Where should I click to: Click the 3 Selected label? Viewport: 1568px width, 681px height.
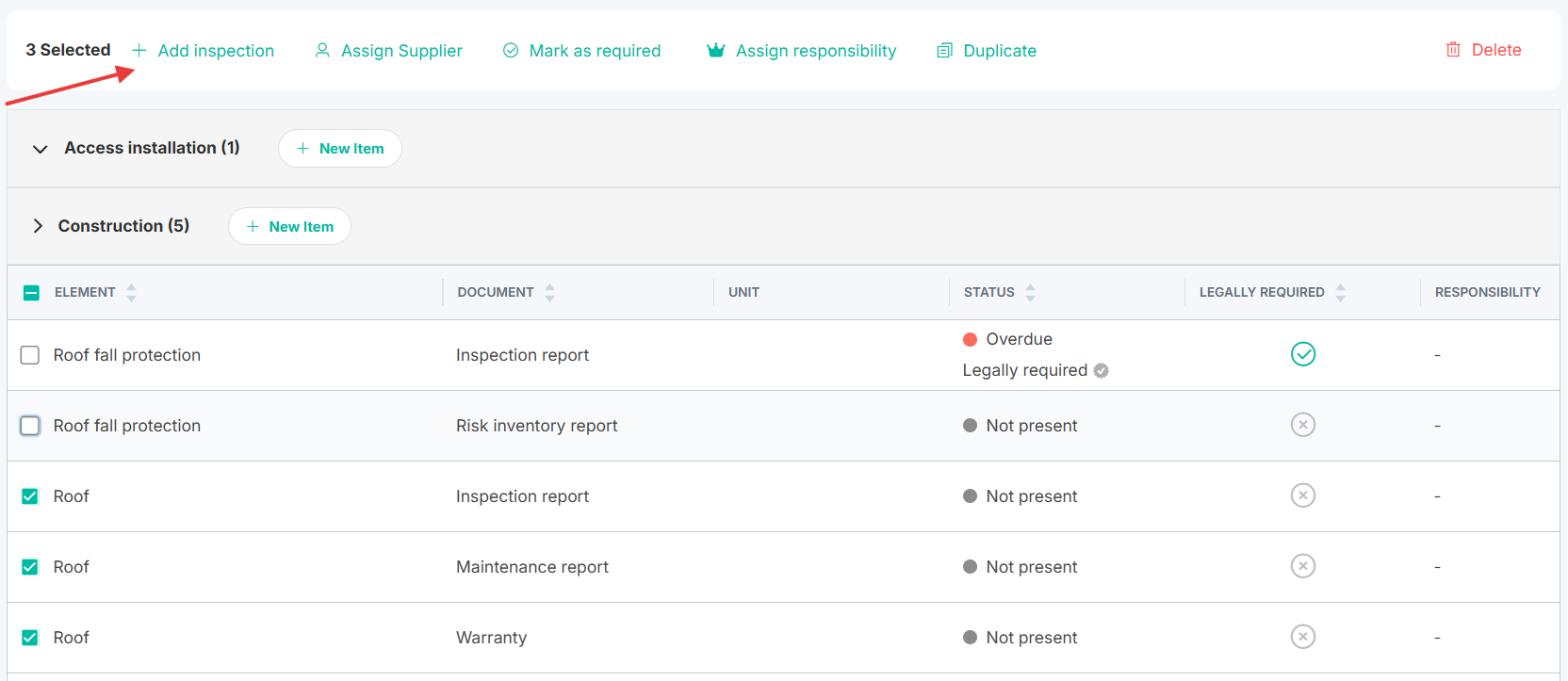[68, 50]
